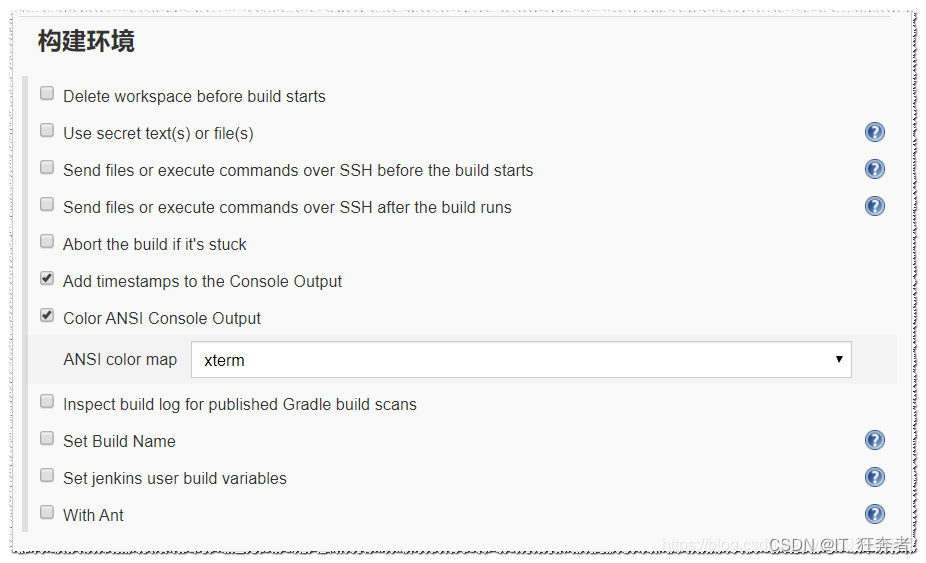Enable Inspect build log for Gradle build scans
This screenshot has height=563, width=926.
coord(47,402)
